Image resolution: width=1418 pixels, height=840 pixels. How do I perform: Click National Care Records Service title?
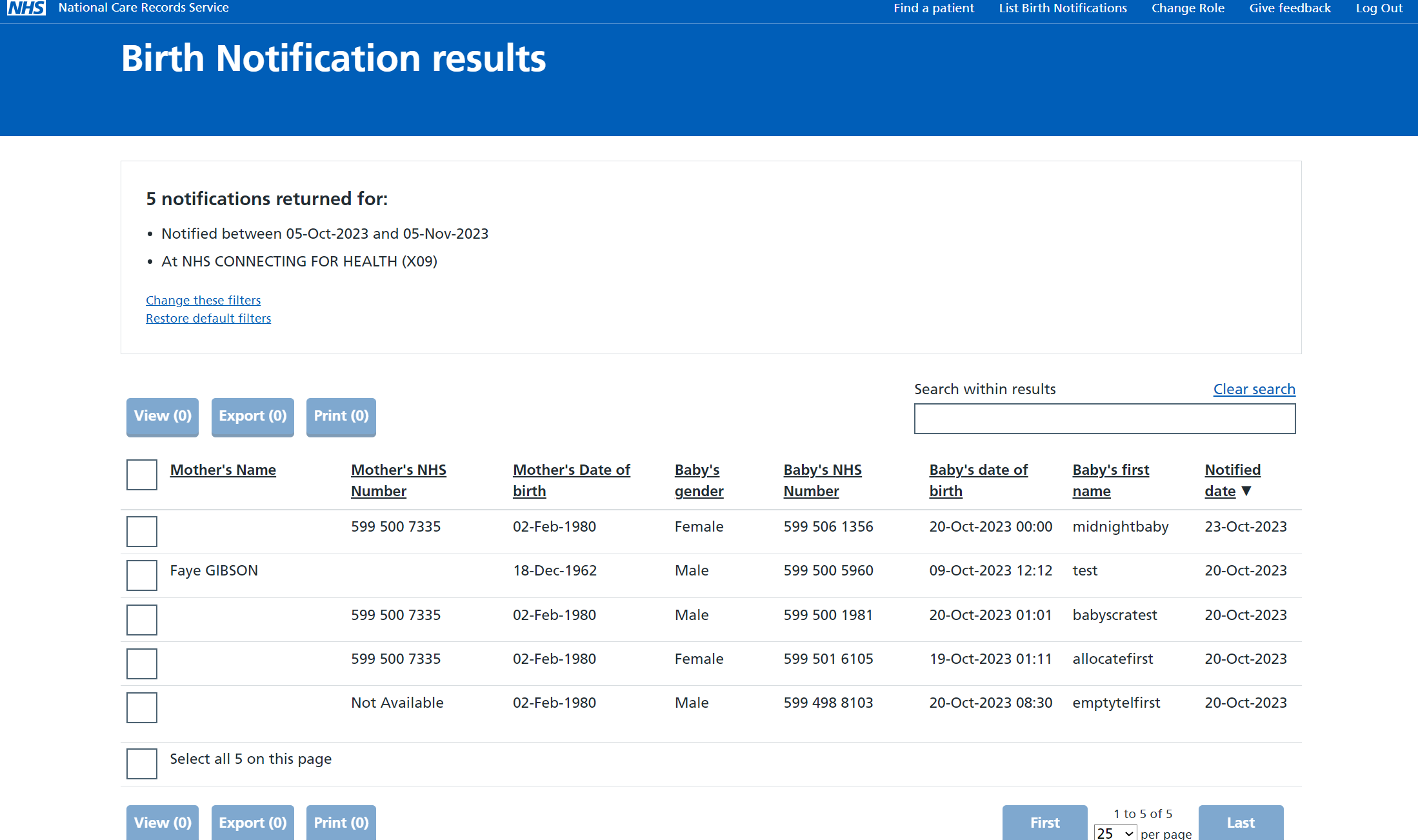[143, 8]
